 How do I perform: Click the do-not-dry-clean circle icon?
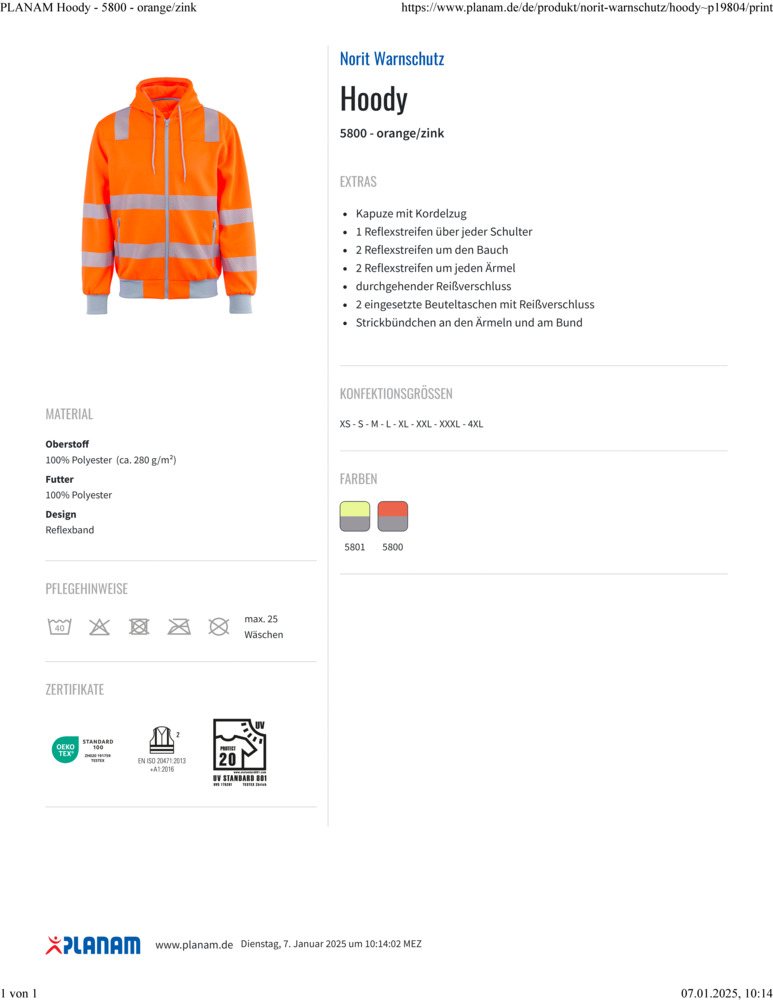219,626
